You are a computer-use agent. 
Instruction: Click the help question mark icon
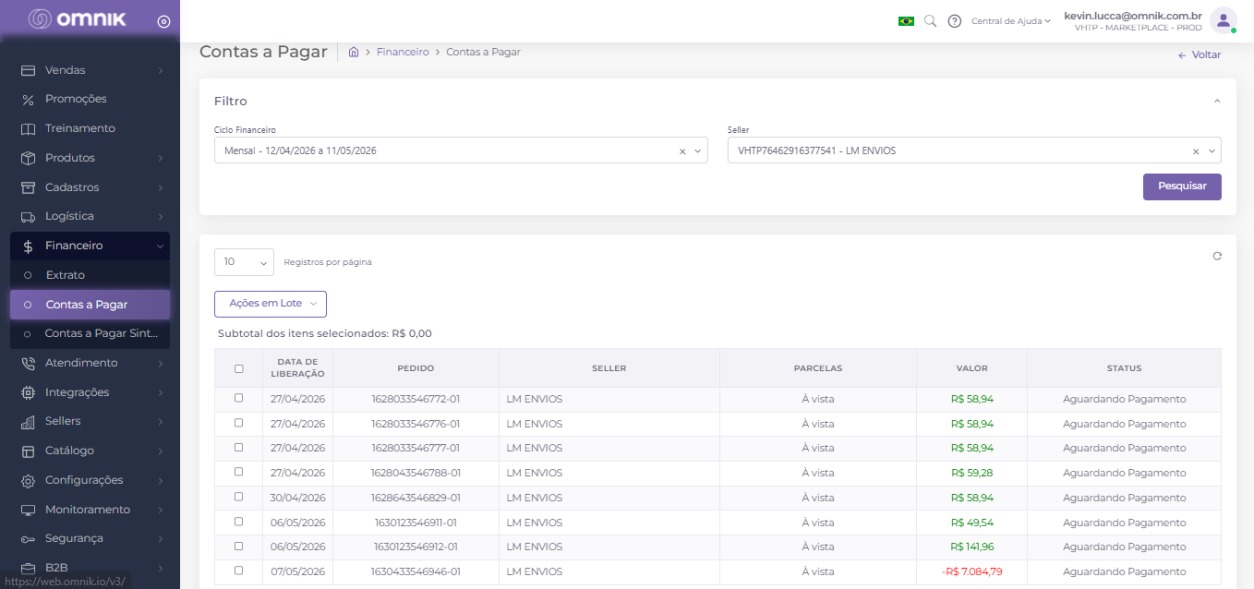point(954,21)
